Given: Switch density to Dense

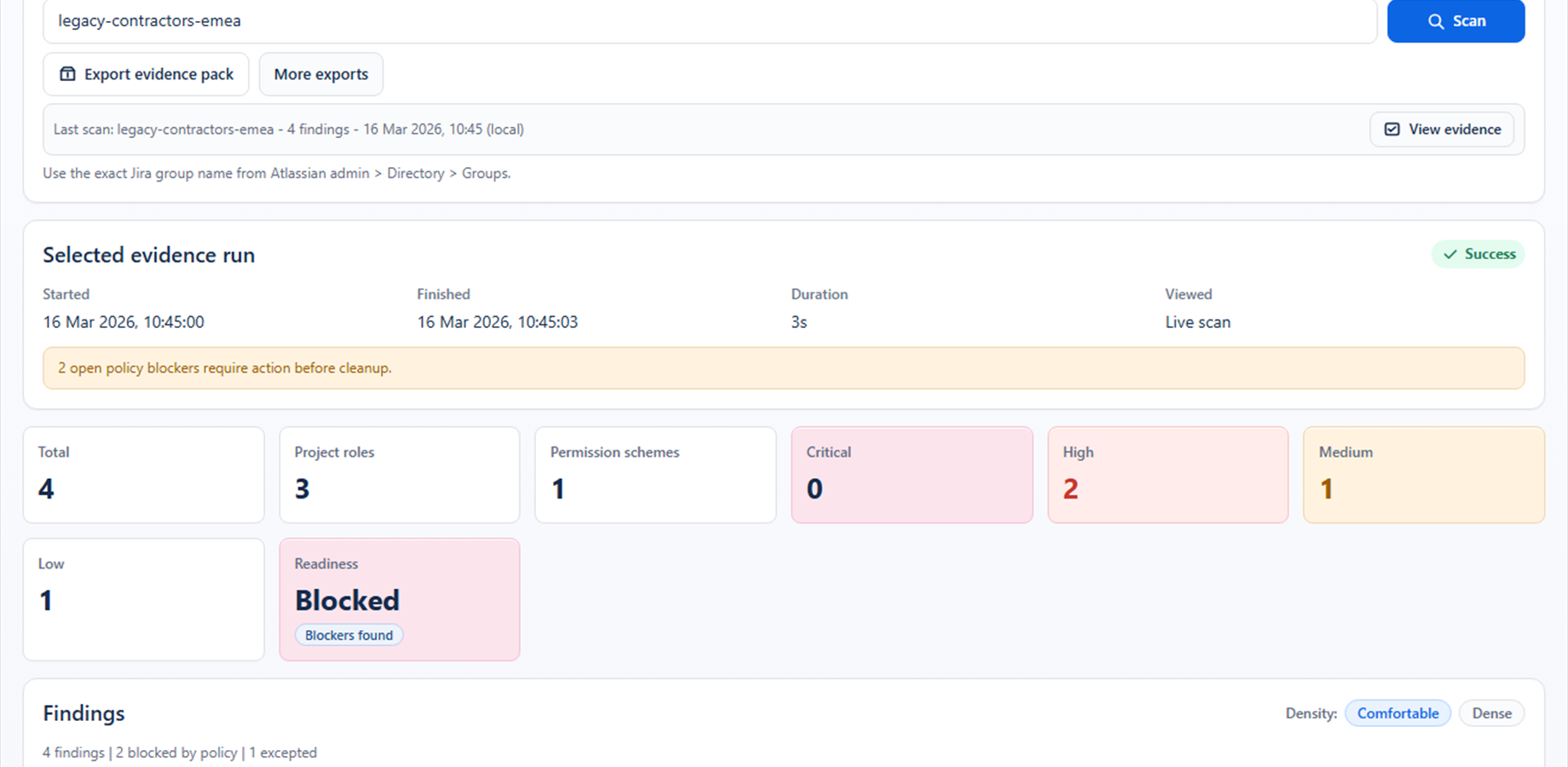Looking at the screenshot, I should pyautogui.click(x=1491, y=712).
